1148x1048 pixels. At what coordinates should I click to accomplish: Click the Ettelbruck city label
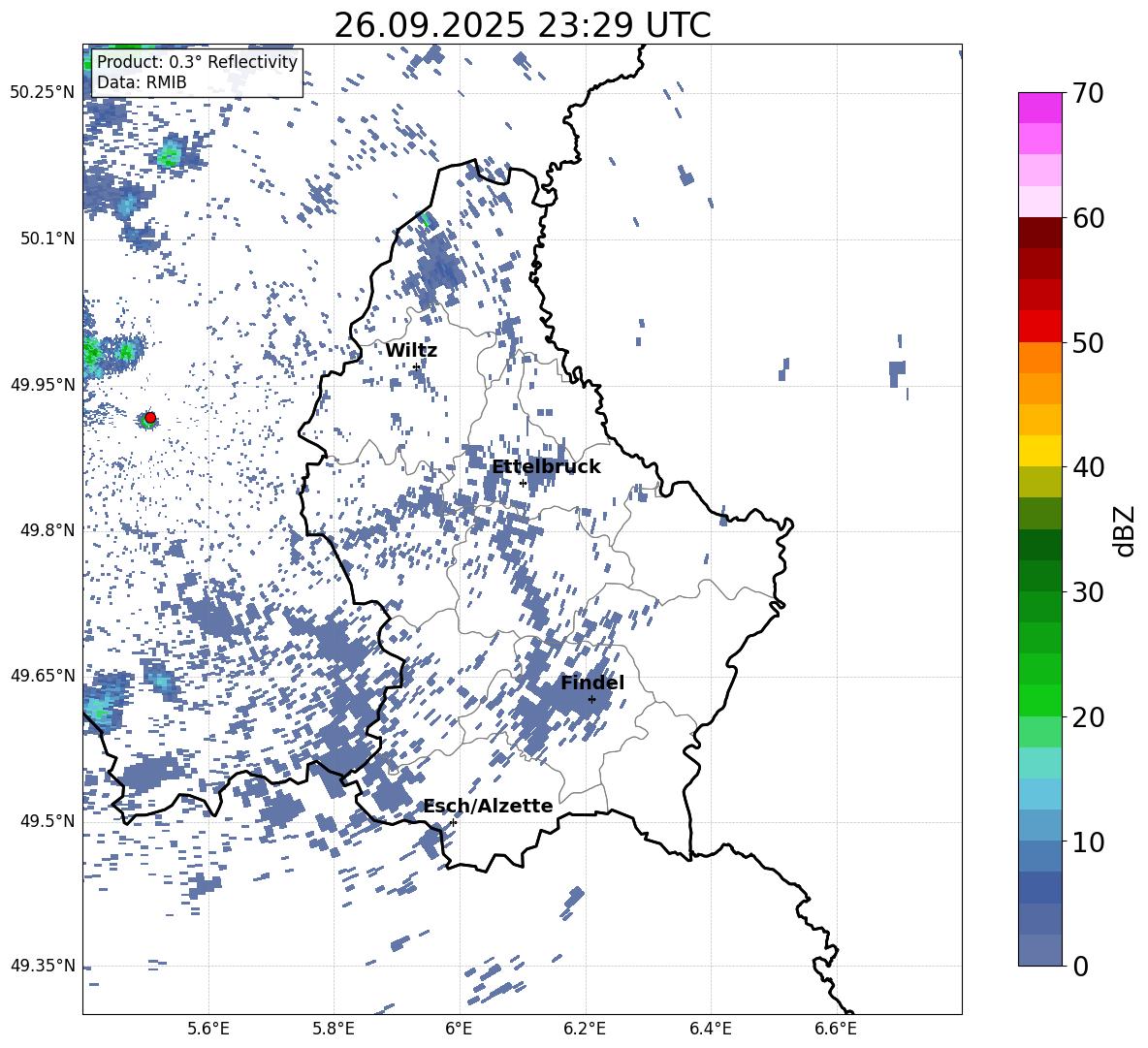tap(546, 467)
